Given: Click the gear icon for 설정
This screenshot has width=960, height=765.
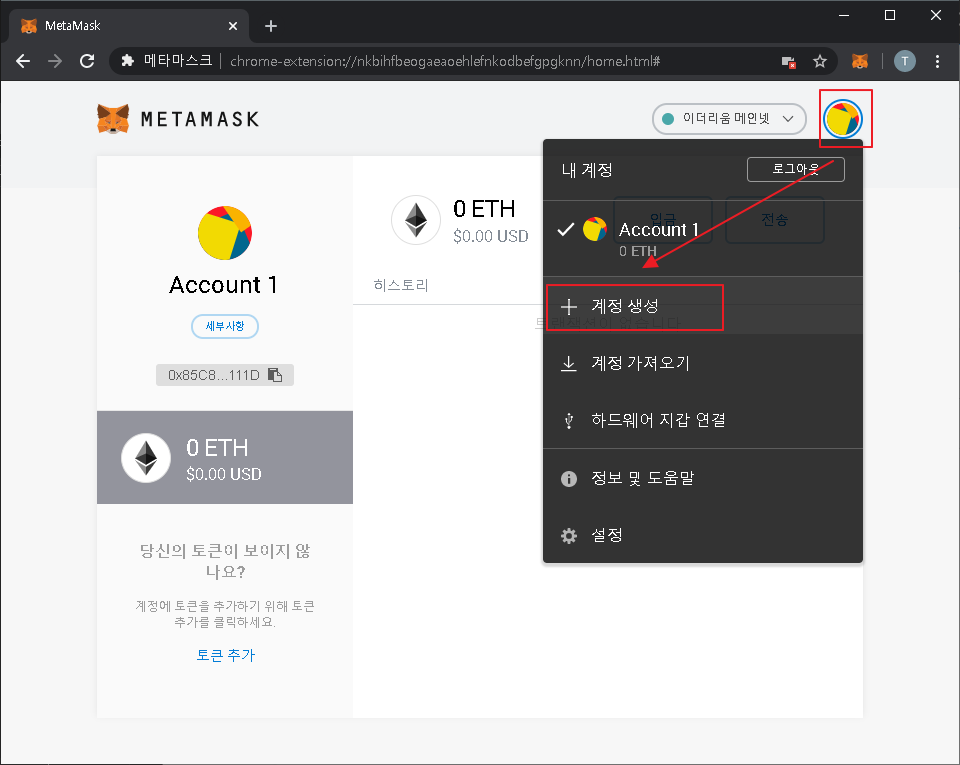Looking at the screenshot, I should 569,536.
